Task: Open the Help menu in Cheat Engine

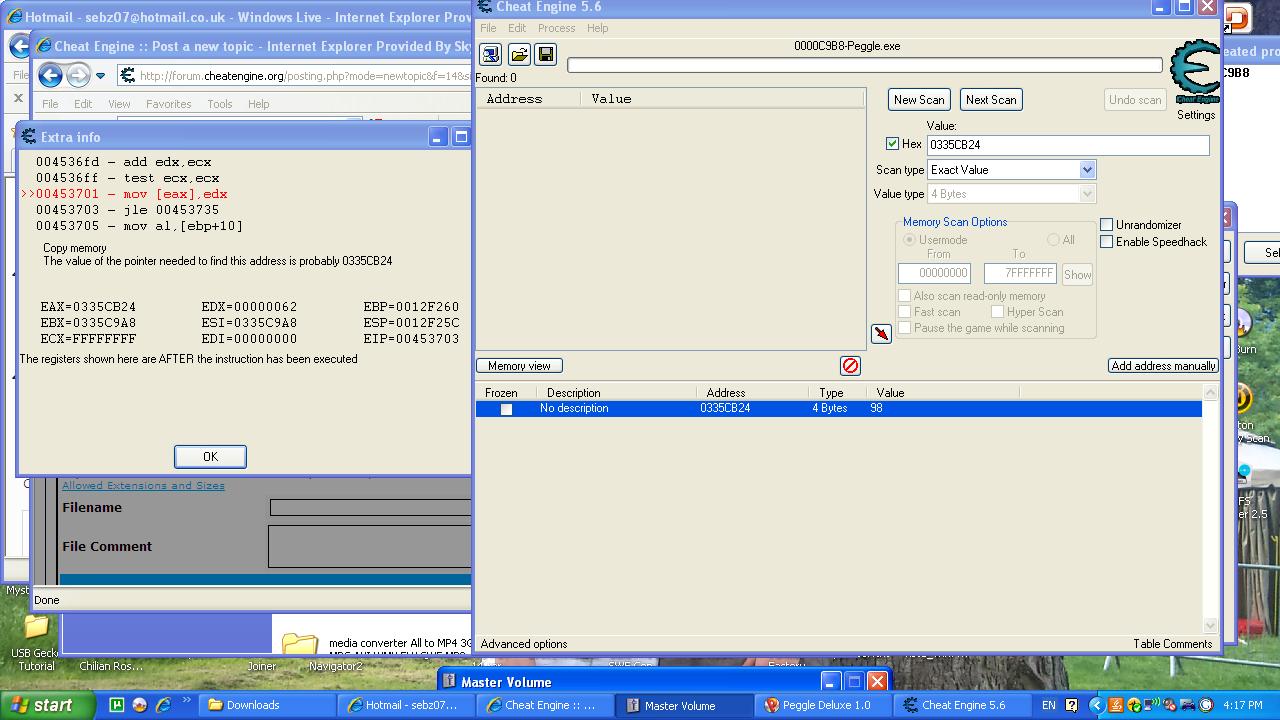Action: coord(597,28)
